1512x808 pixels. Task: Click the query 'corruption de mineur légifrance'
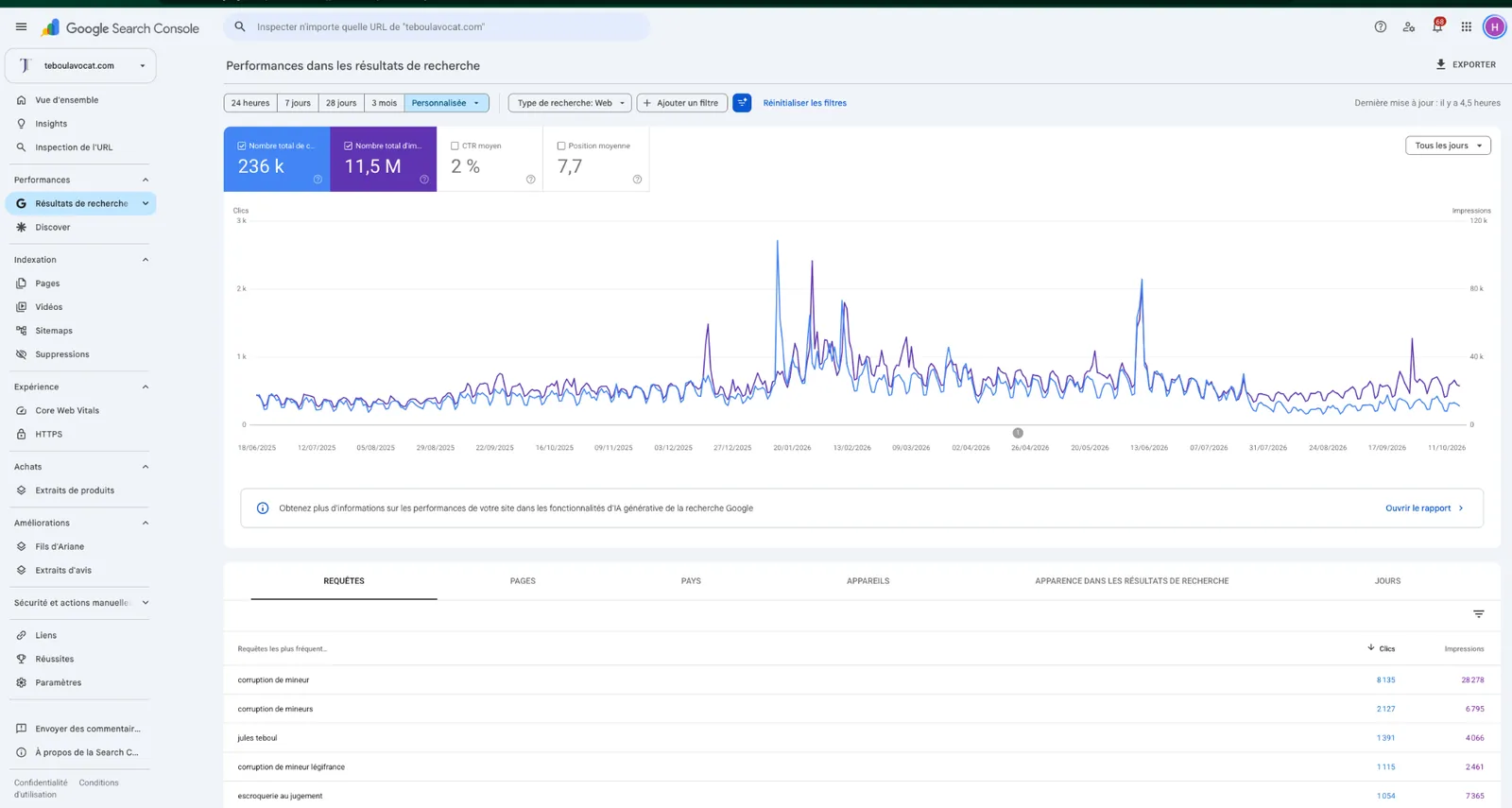coord(291,767)
